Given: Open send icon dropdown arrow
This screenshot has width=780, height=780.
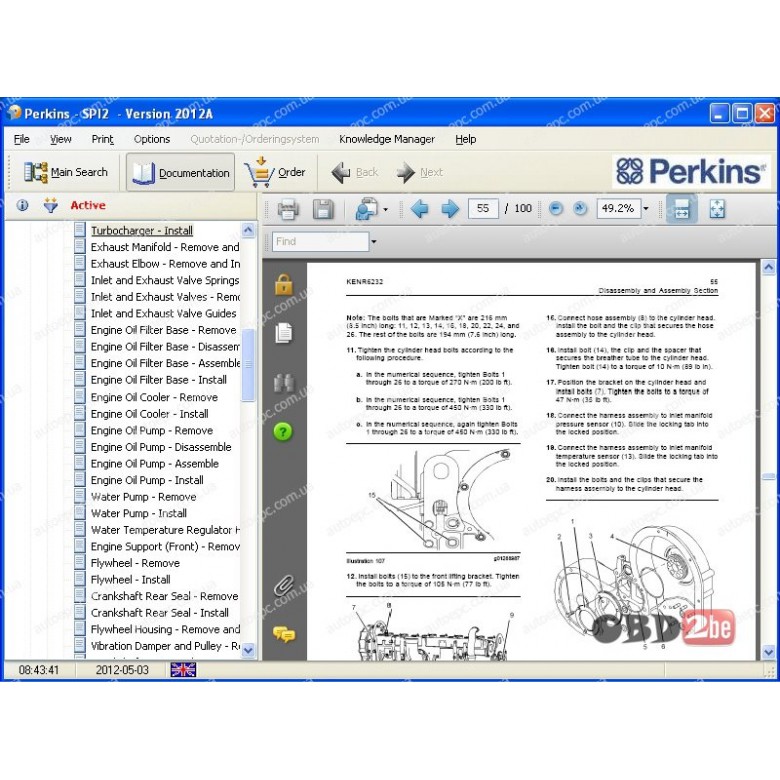Looking at the screenshot, I should (x=386, y=209).
